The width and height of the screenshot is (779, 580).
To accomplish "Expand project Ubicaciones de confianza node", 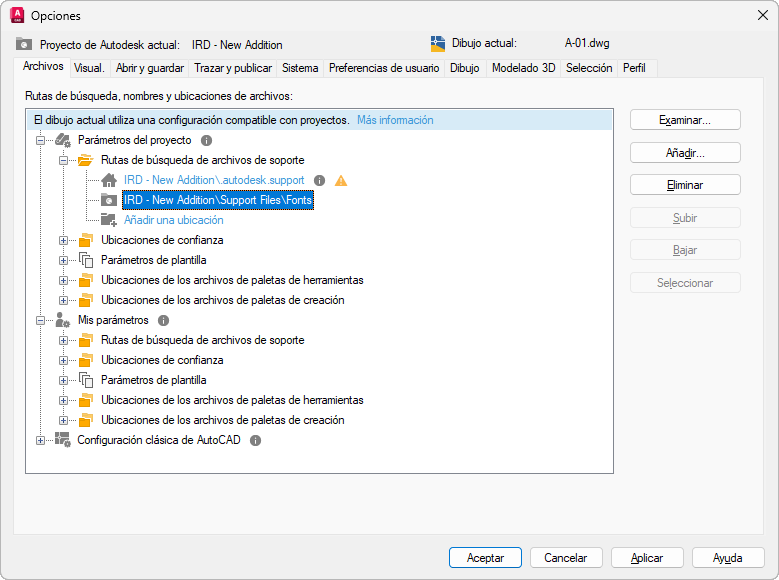I will (x=63, y=241).
